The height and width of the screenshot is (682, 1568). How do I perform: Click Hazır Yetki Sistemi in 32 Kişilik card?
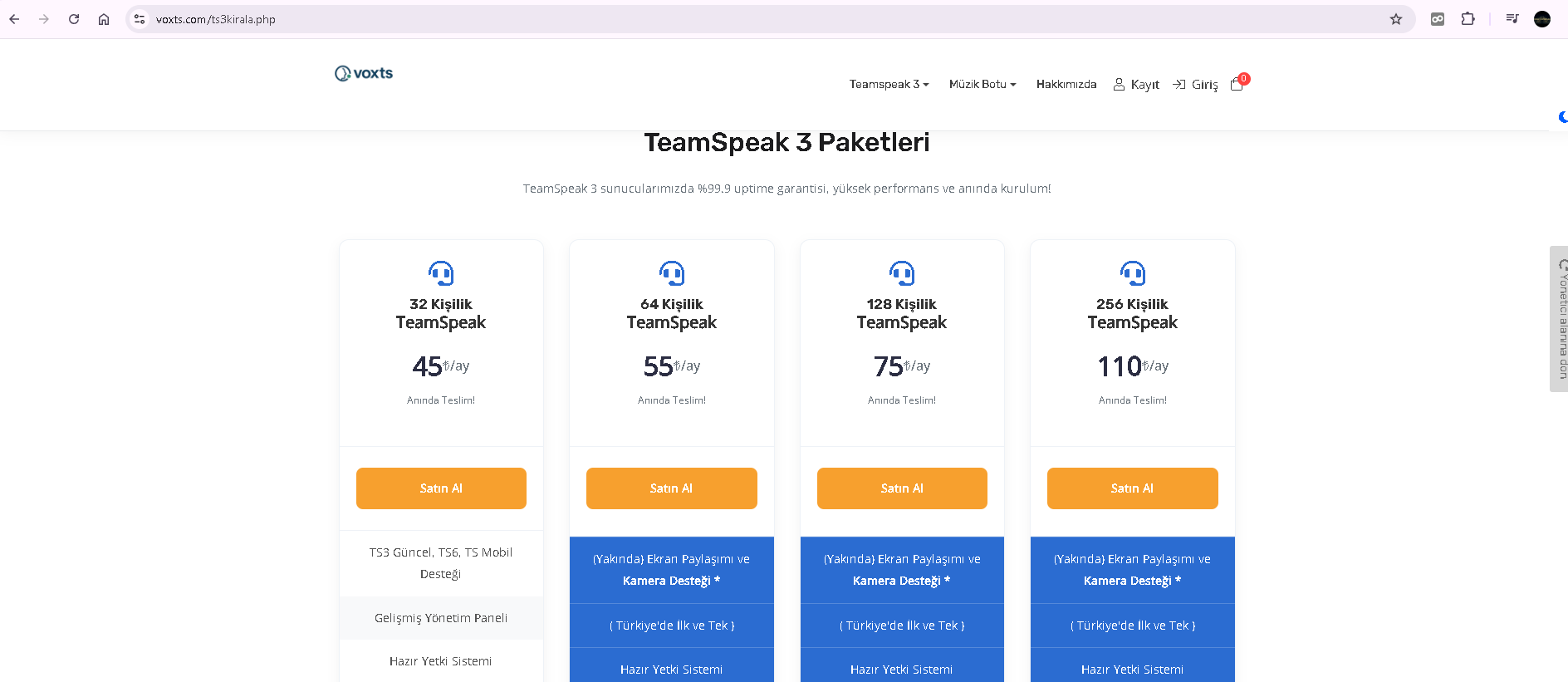[x=441, y=661]
